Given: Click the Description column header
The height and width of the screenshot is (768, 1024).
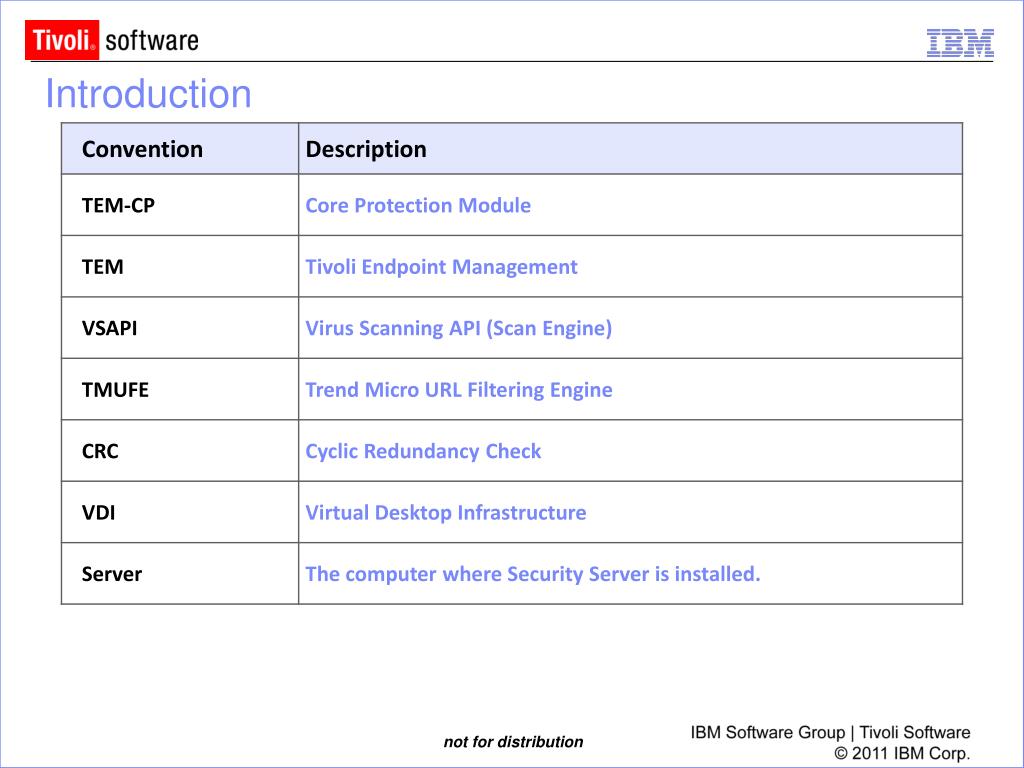Looking at the screenshot, I should tap(630, 149).
